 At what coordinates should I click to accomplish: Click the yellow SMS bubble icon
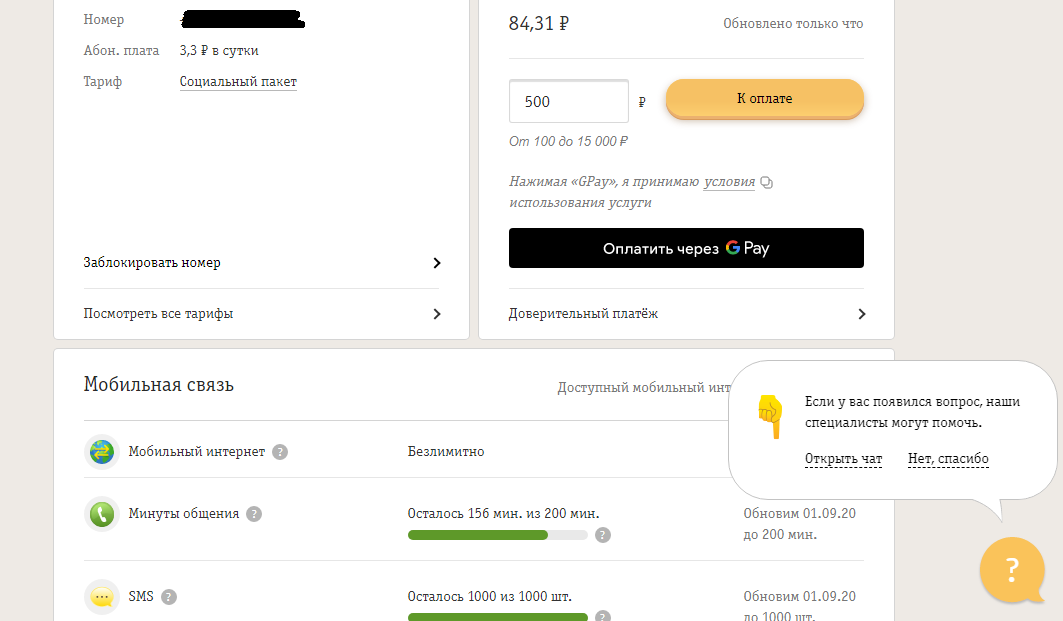(102, 597)
